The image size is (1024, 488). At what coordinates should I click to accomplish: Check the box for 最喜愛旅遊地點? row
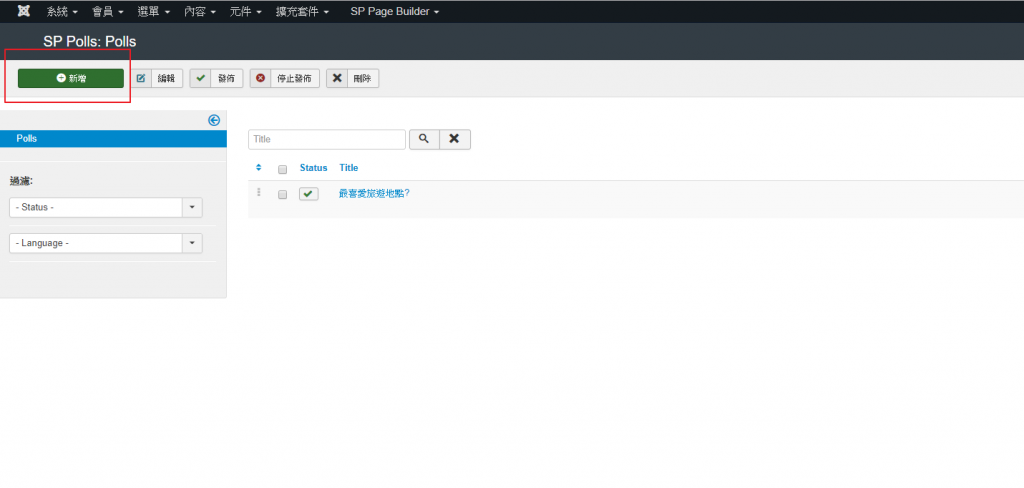pos(283,194)
